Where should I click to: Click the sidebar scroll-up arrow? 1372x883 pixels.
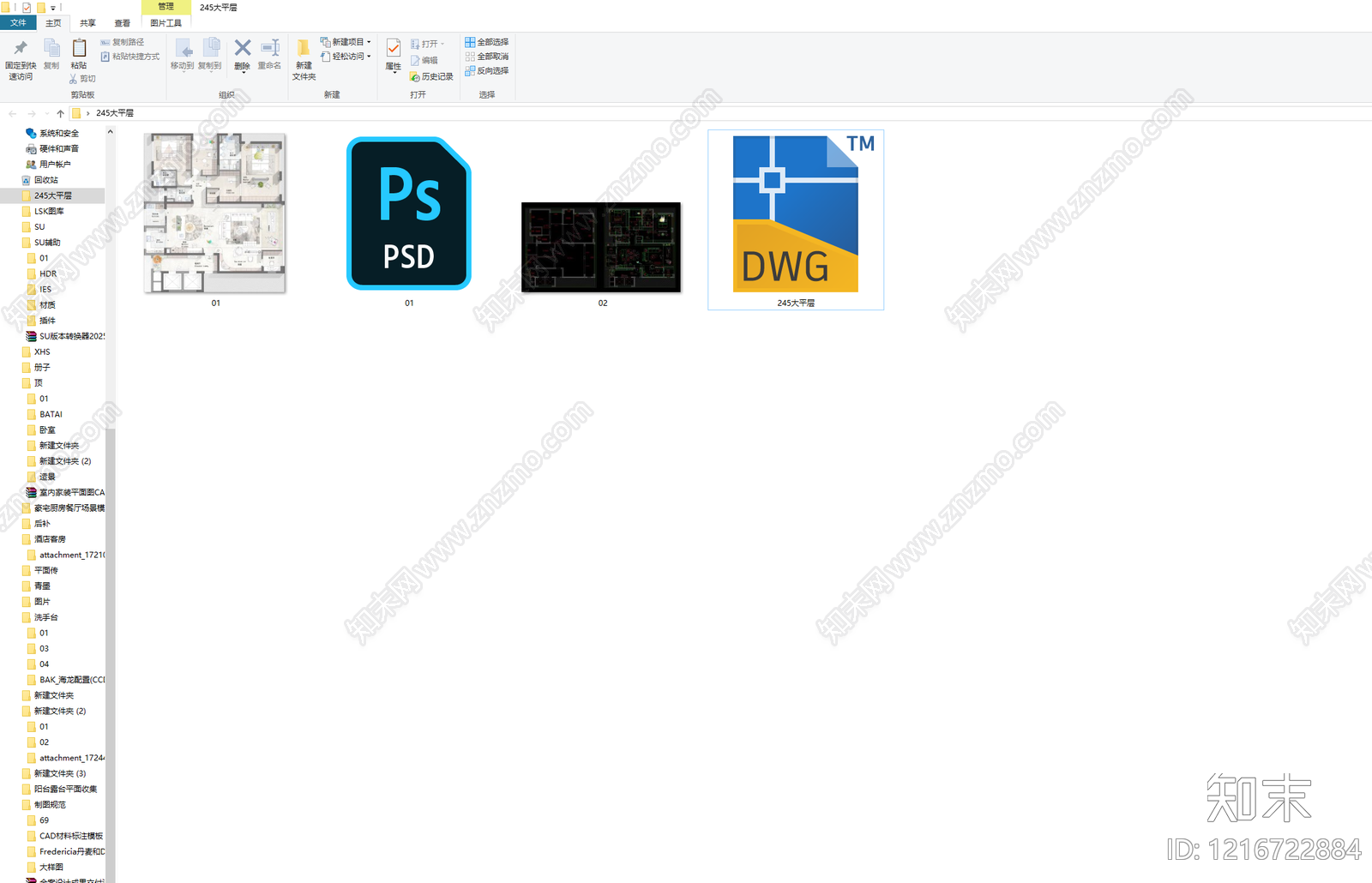coord(110,132)
